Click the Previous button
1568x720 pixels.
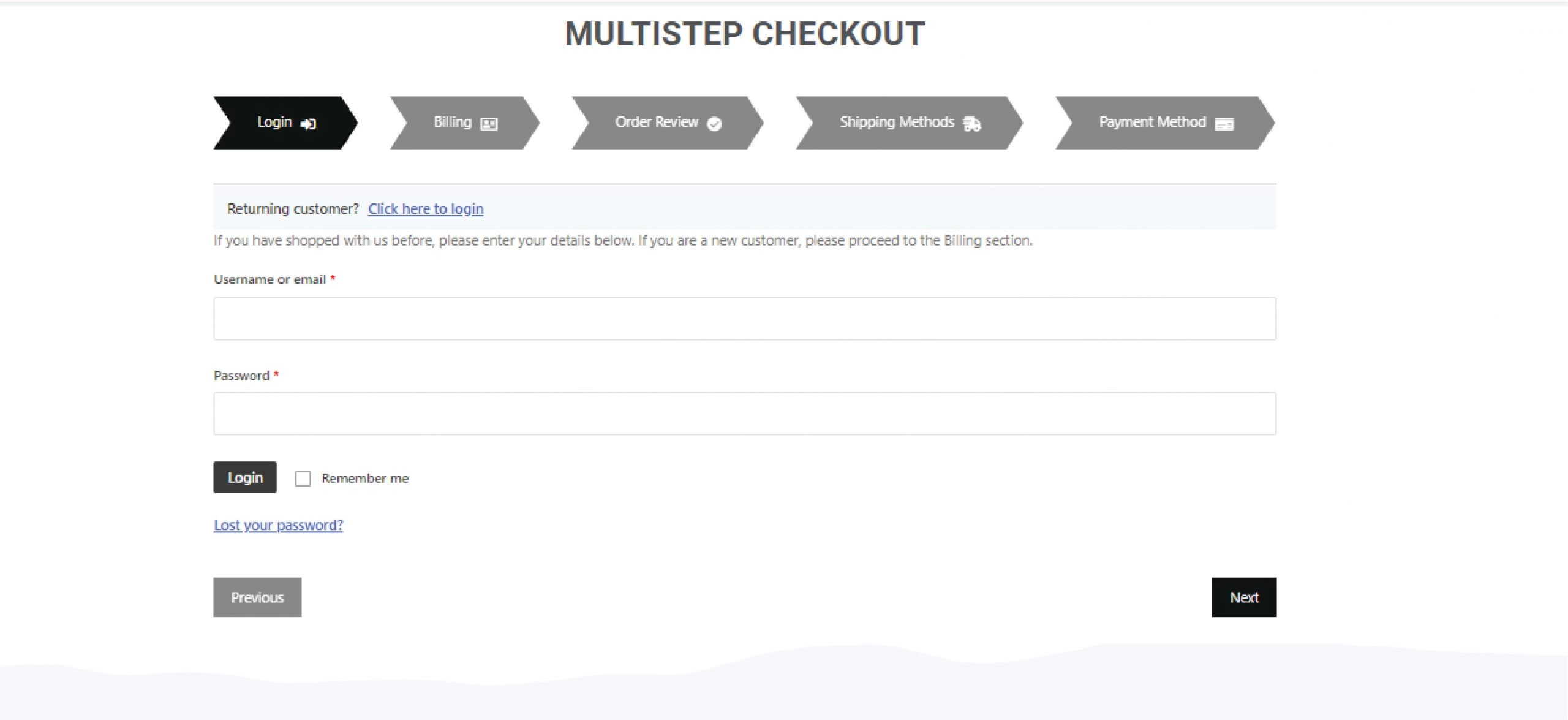257,597
